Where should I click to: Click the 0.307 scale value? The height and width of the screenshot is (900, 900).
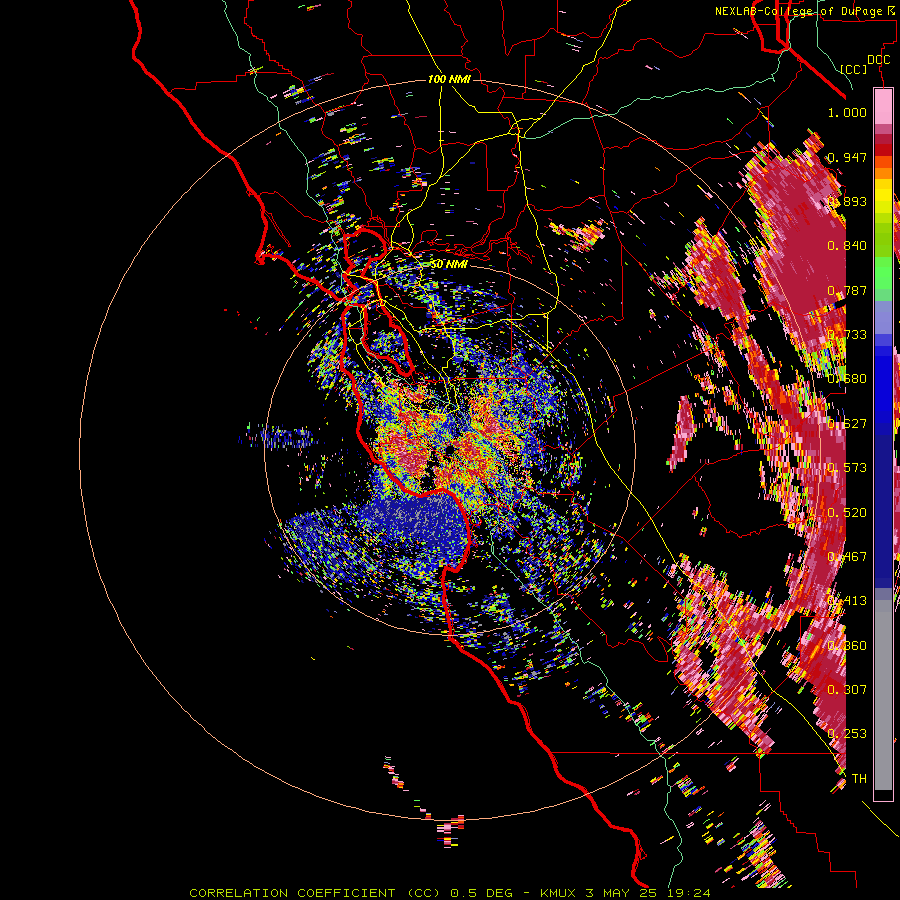coord(847,689)
